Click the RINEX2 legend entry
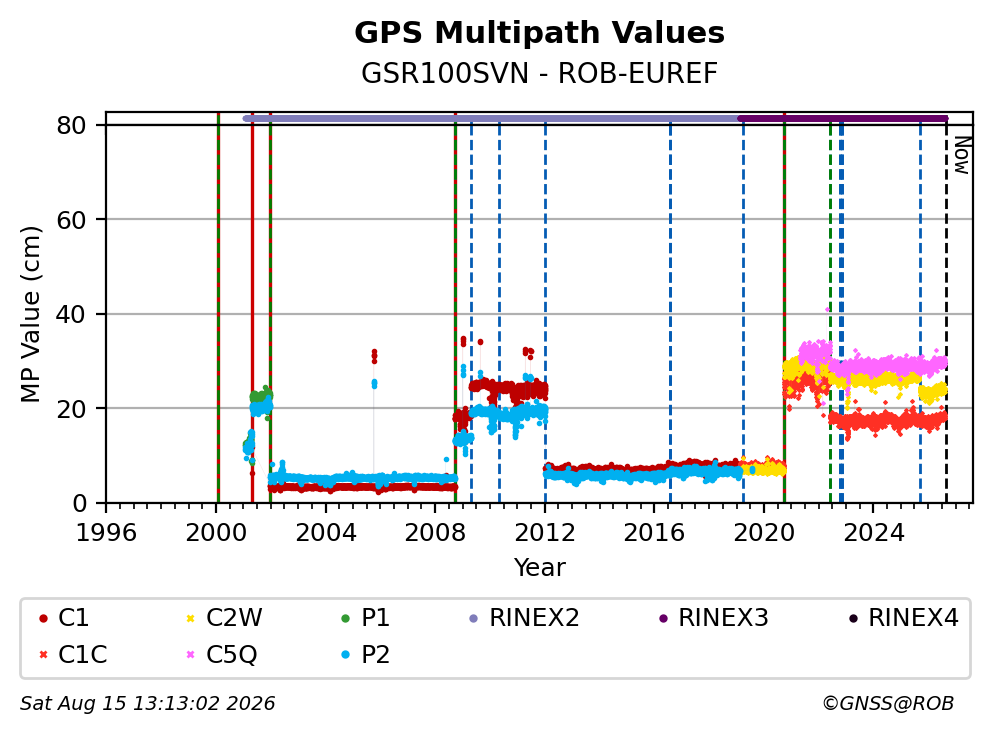This screenshot has height=734, width=992. pos(524,618)
